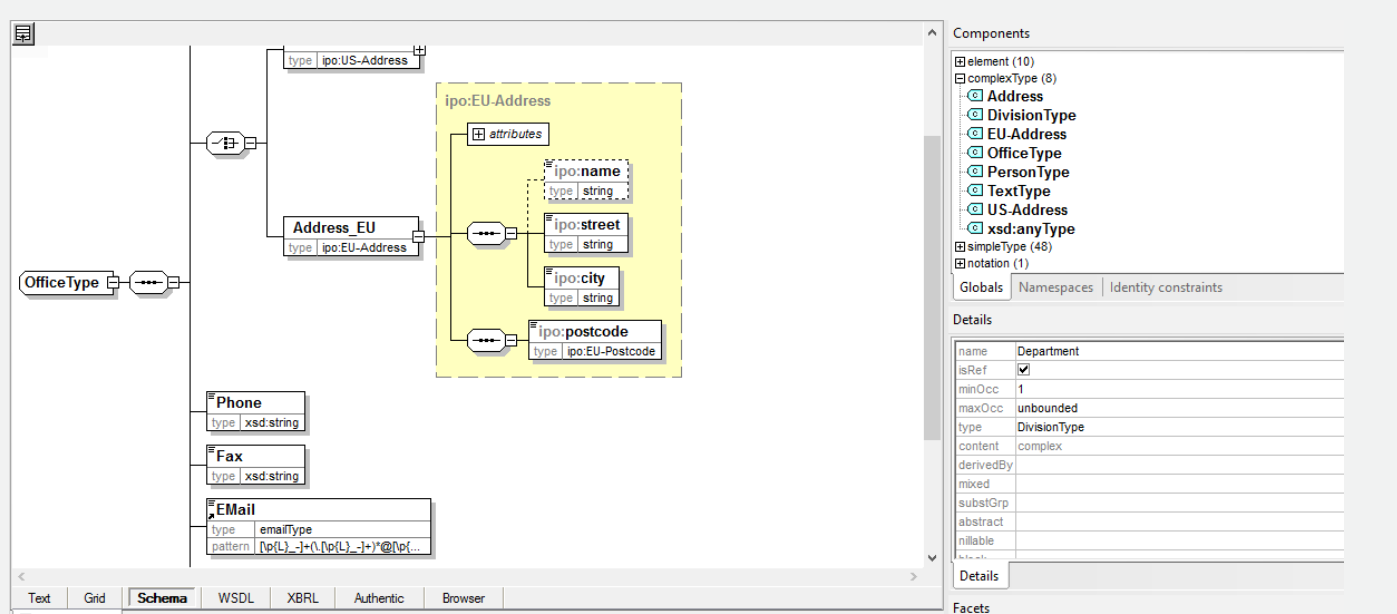Toggle the isRef checkbox
Screen dimensions: 1397x614
(x=1023, y=370)
